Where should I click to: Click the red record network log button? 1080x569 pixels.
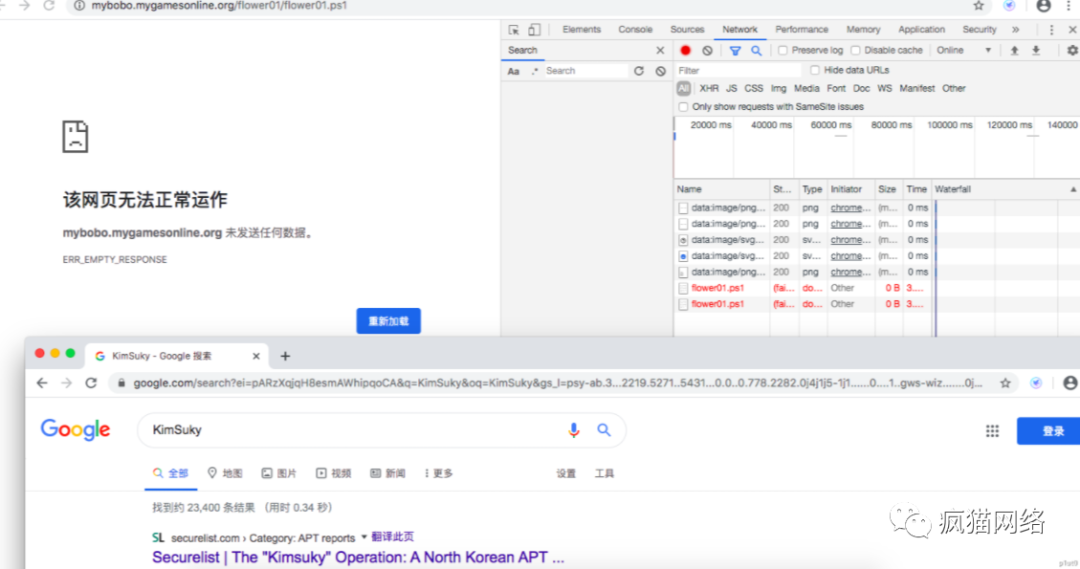click(685, 50)
